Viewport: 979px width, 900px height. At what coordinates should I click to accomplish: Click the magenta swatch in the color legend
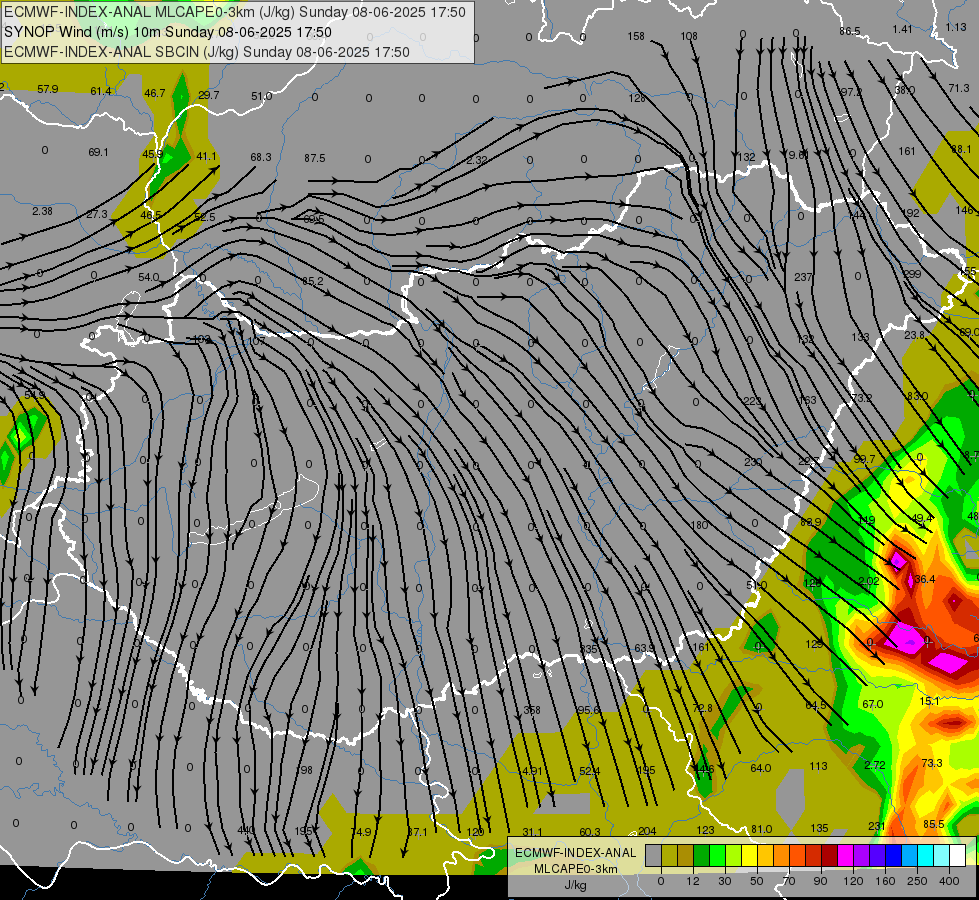pos(845,855)
